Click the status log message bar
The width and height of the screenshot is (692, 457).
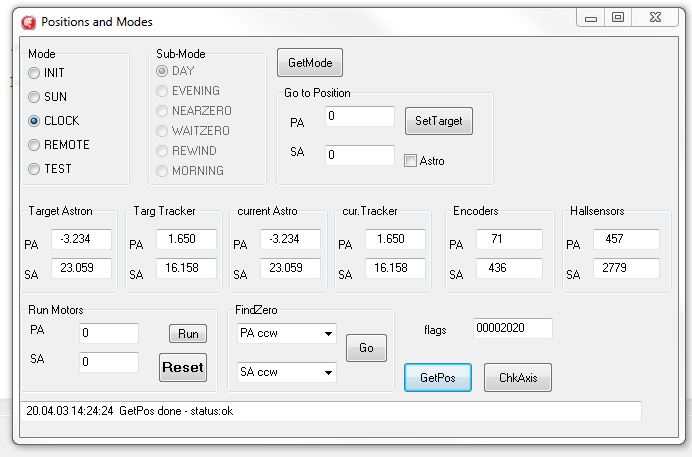tap(330, 411)
